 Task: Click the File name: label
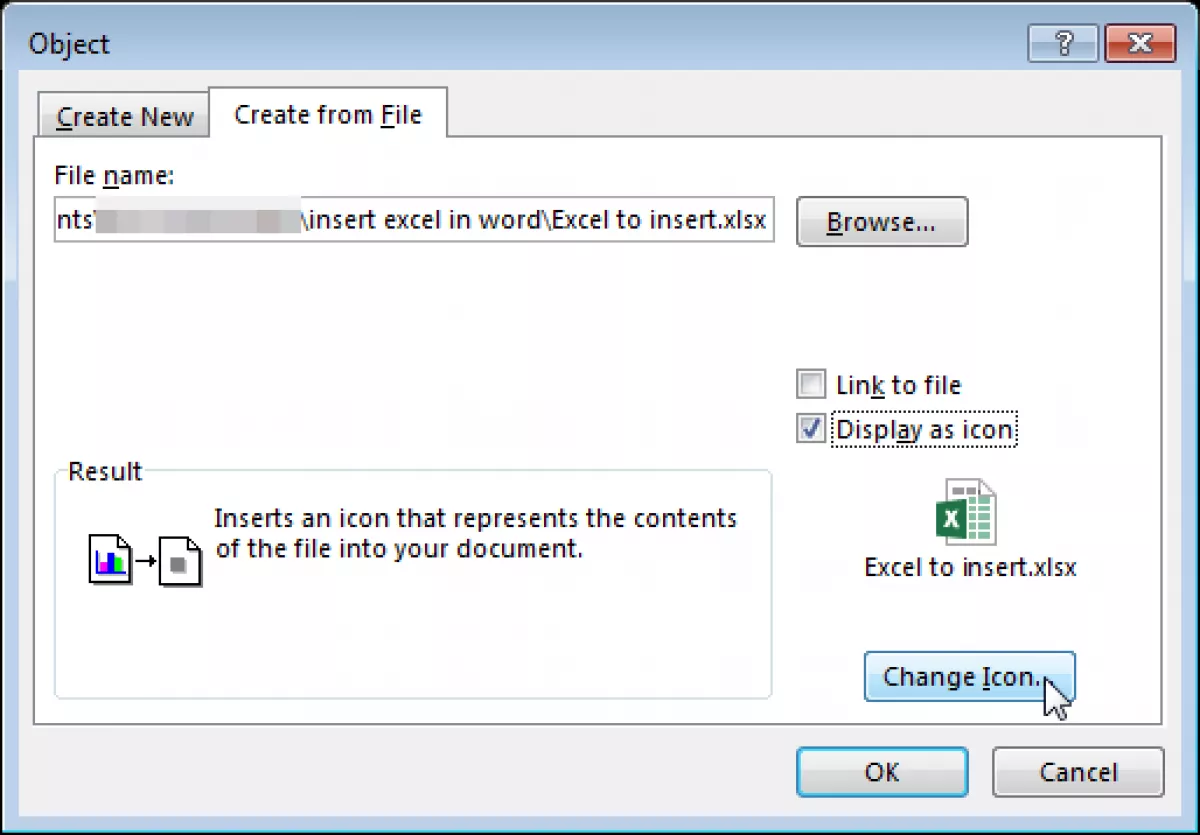115,176
